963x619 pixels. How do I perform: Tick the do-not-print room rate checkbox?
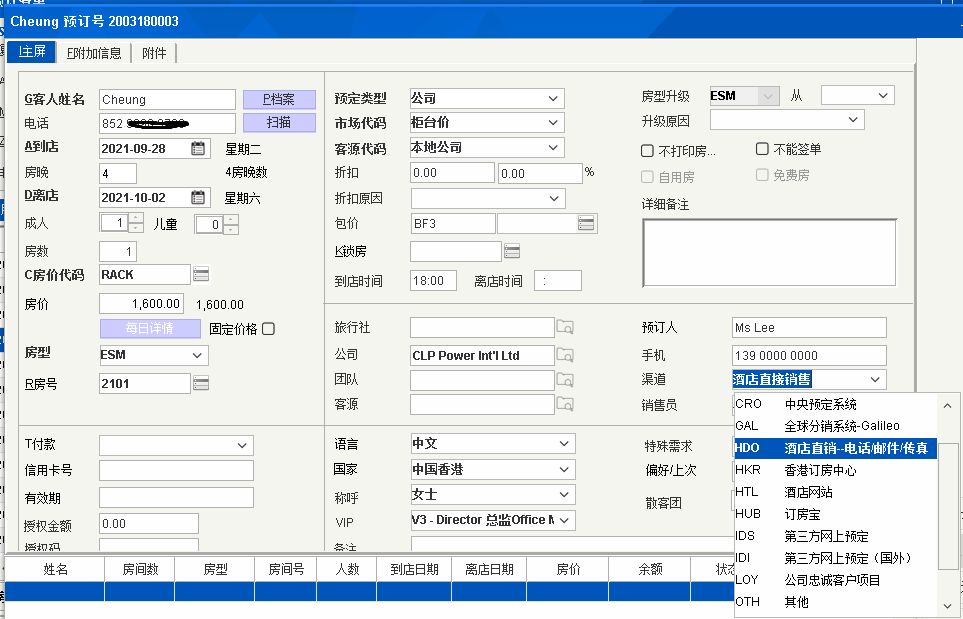648,151
